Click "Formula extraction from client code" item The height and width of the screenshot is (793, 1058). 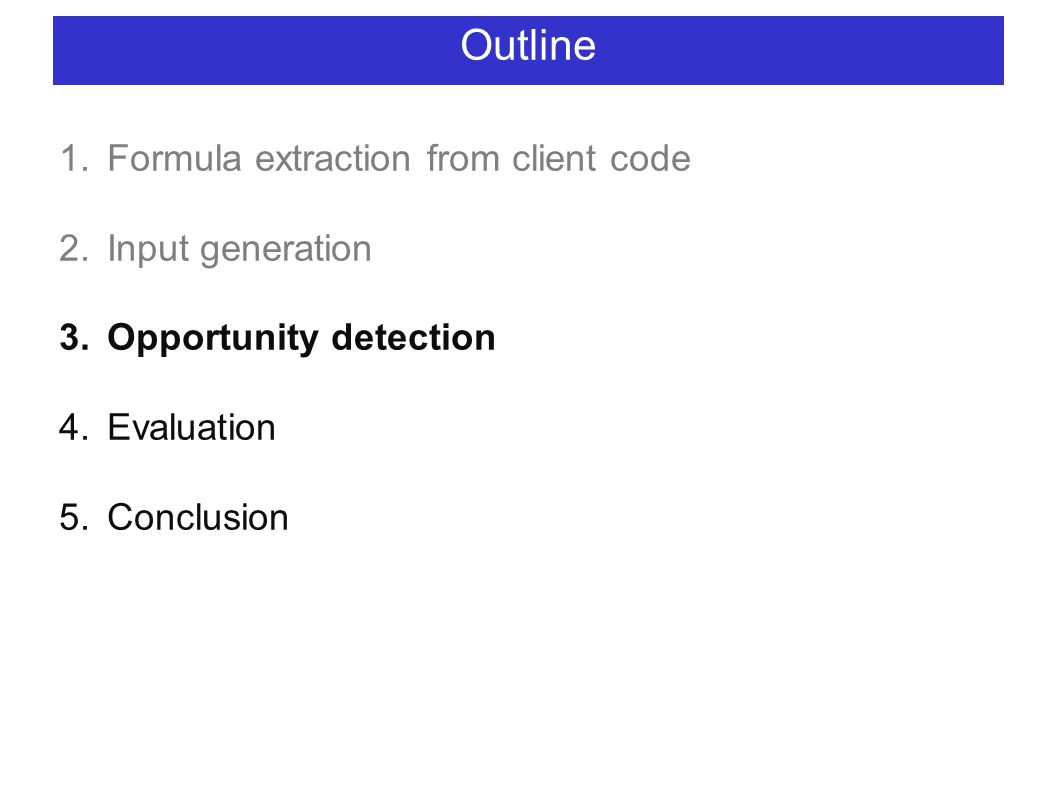399,159
